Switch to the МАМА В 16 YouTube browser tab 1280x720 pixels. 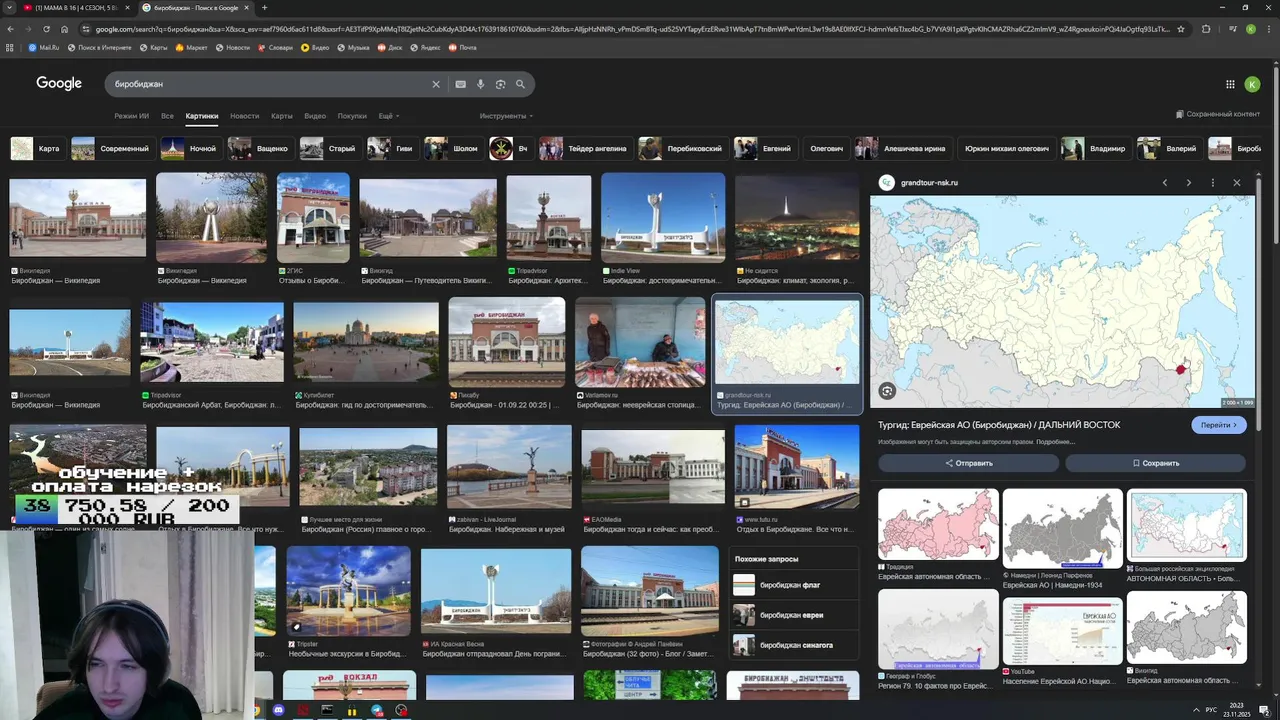[x=76, y=8]
